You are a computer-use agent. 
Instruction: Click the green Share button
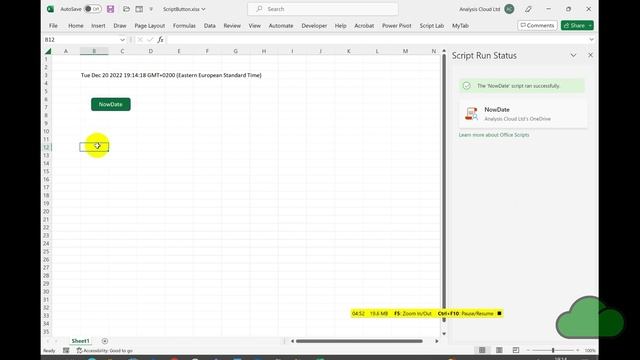[x=574, y=25]
